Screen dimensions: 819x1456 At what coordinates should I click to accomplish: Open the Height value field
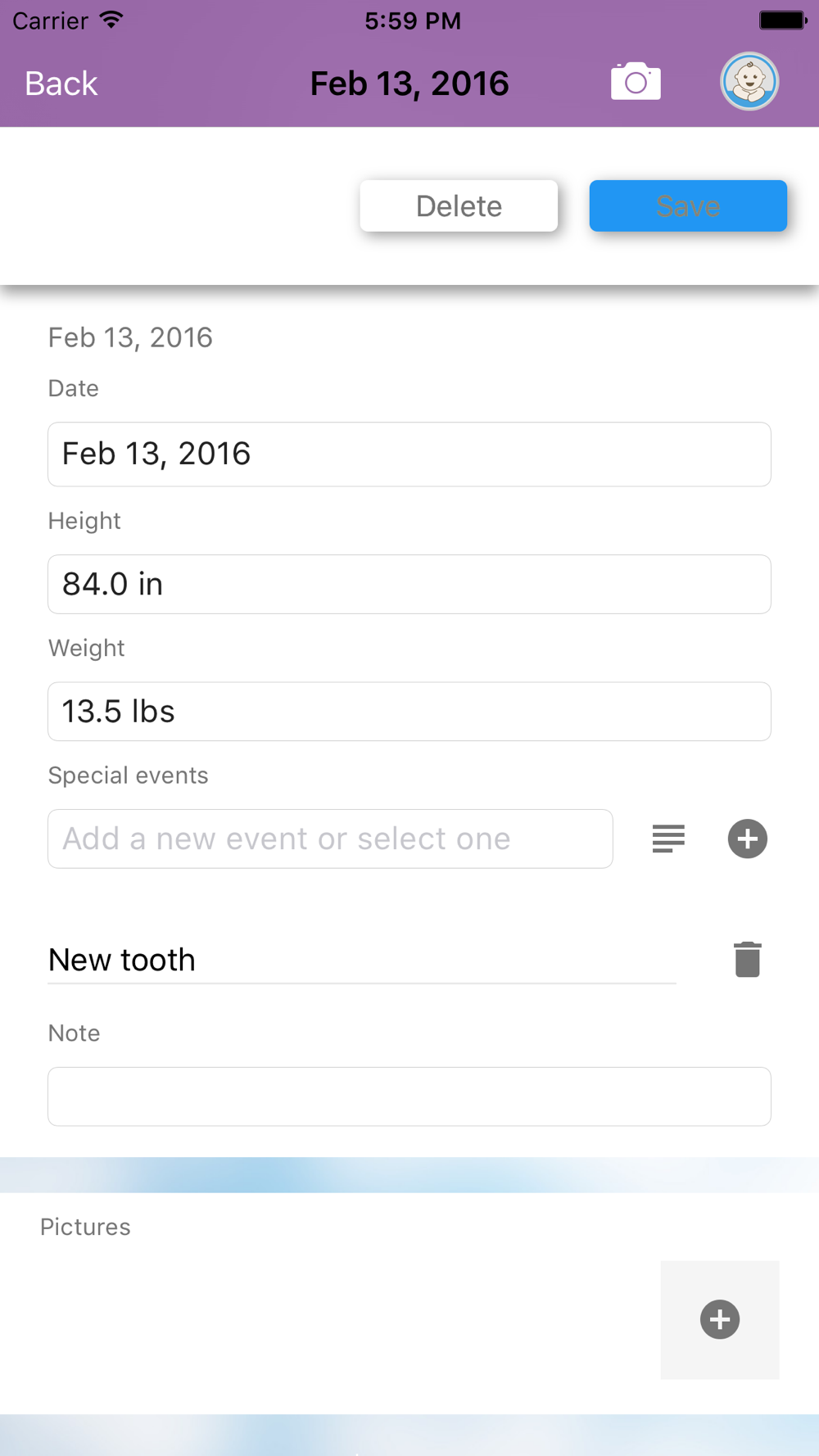409,585
